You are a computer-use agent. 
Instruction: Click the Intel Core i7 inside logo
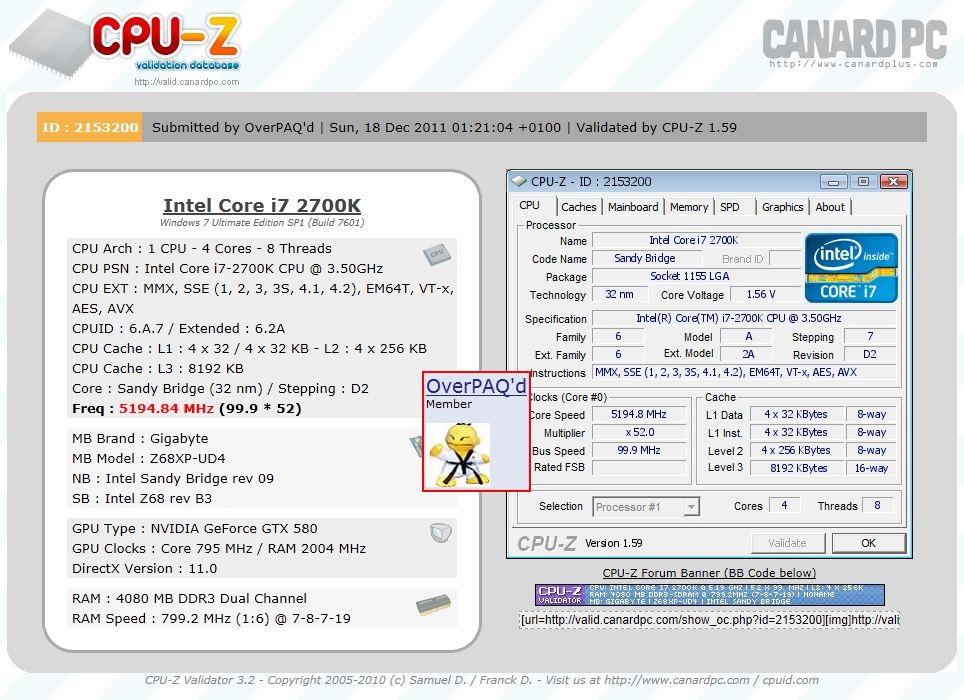coord(851,268)
